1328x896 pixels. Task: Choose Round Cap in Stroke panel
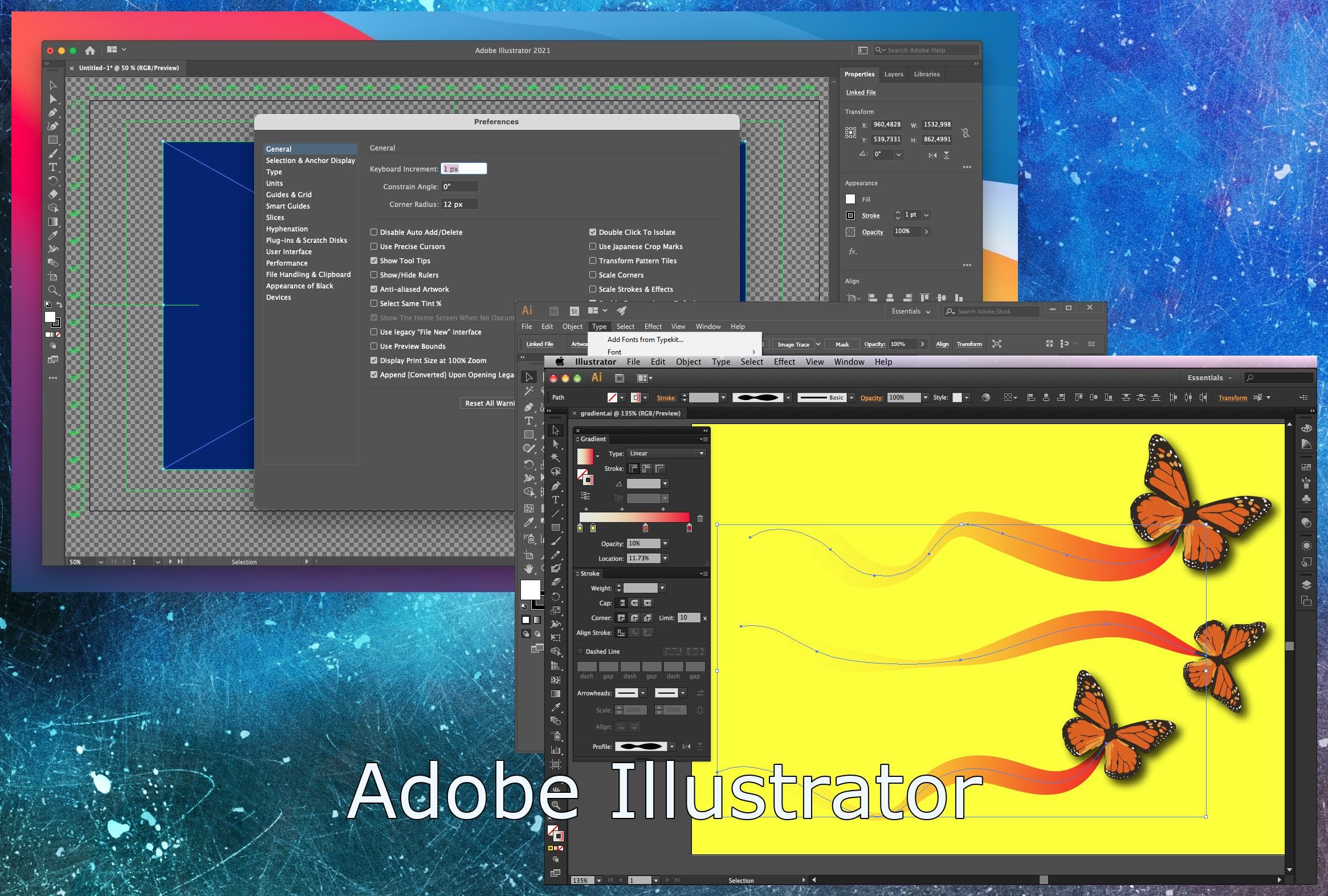(x=634, y=603)
